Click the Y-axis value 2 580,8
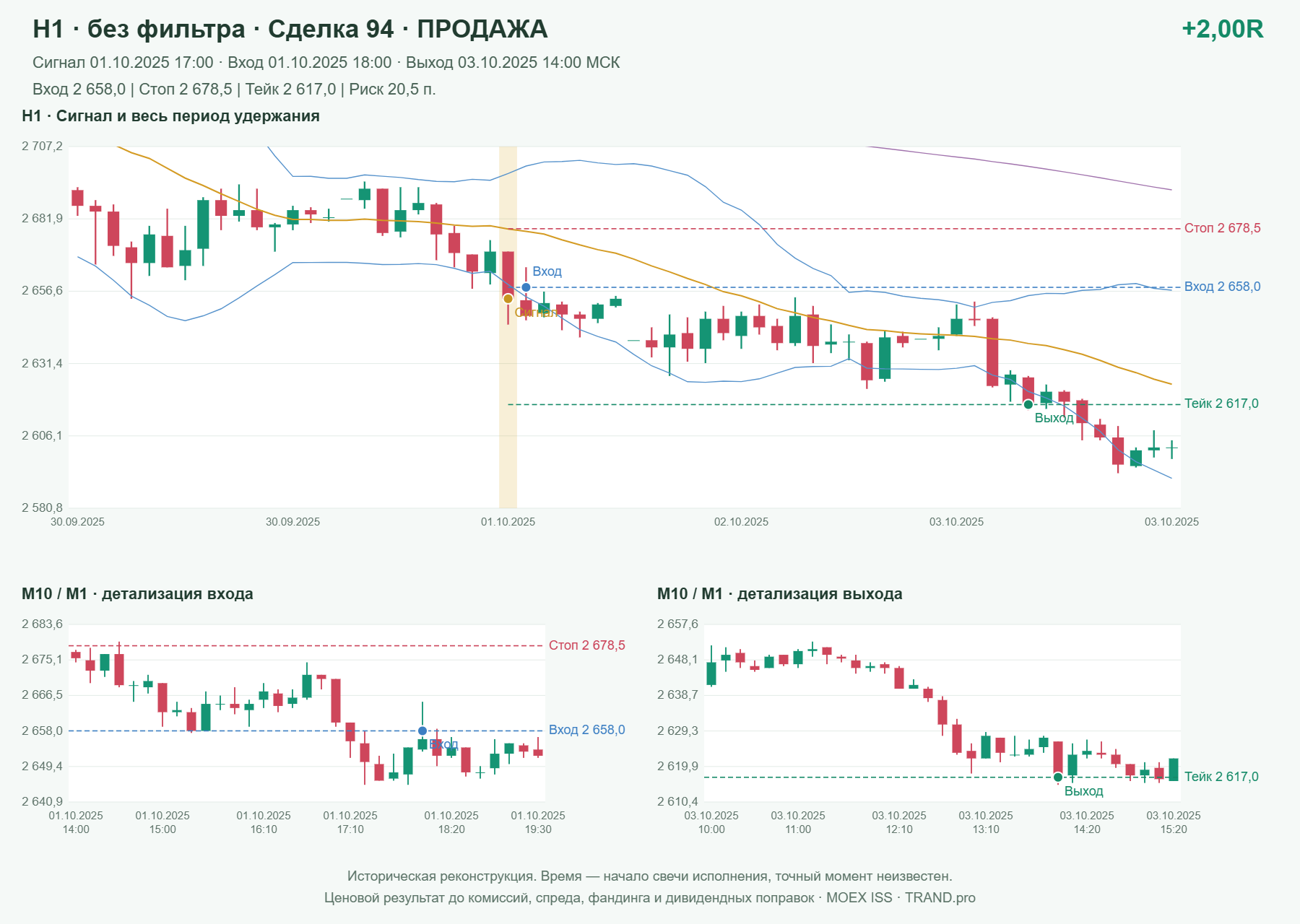 pos(42,507)
